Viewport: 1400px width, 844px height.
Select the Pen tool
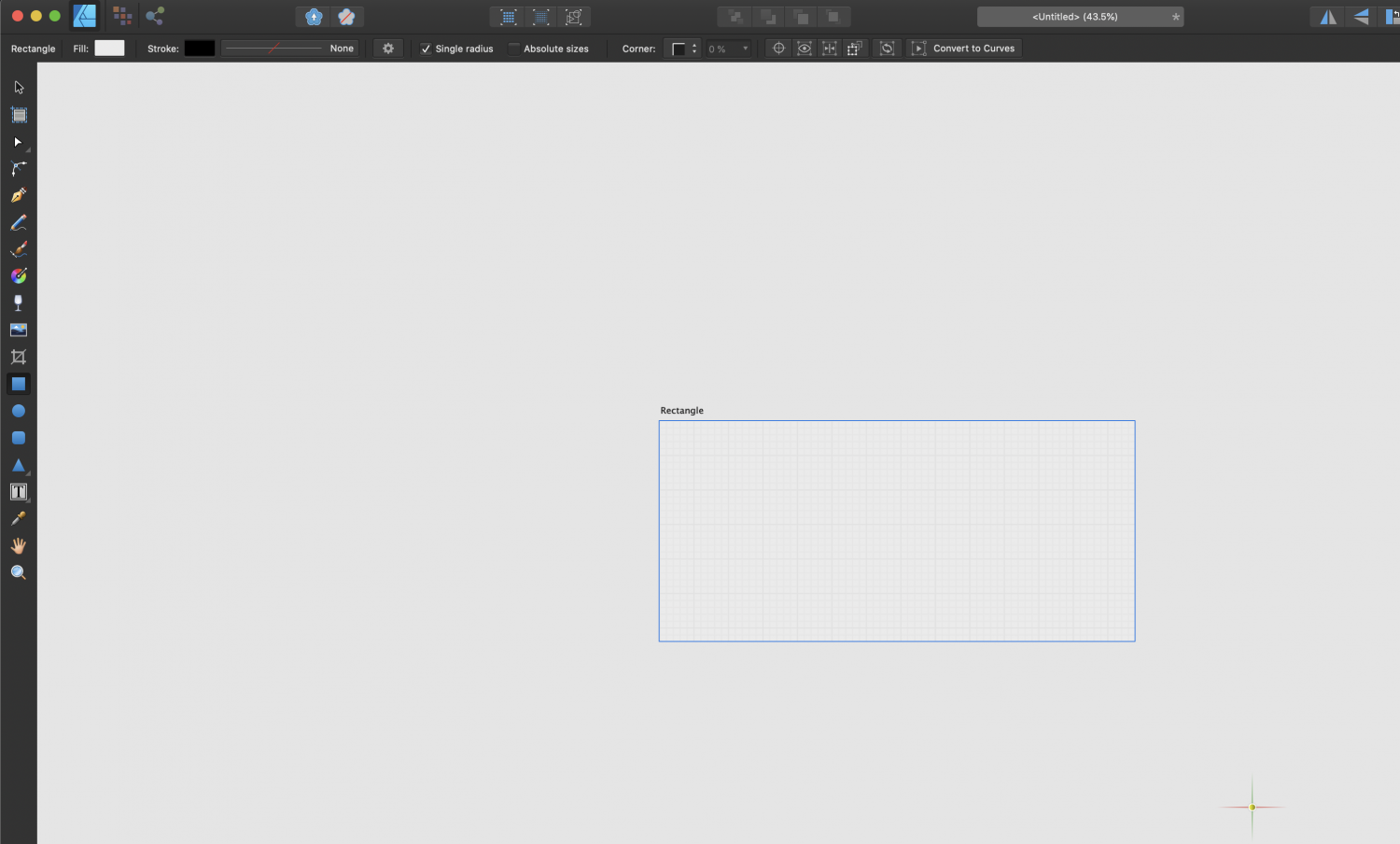[x=19, y=196]
